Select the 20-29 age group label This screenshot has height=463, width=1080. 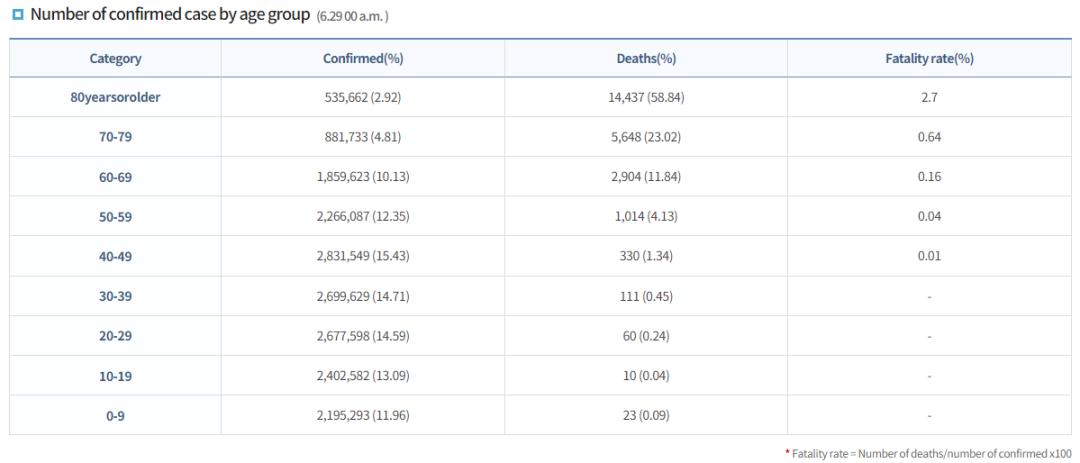click(x=115, y=336)
